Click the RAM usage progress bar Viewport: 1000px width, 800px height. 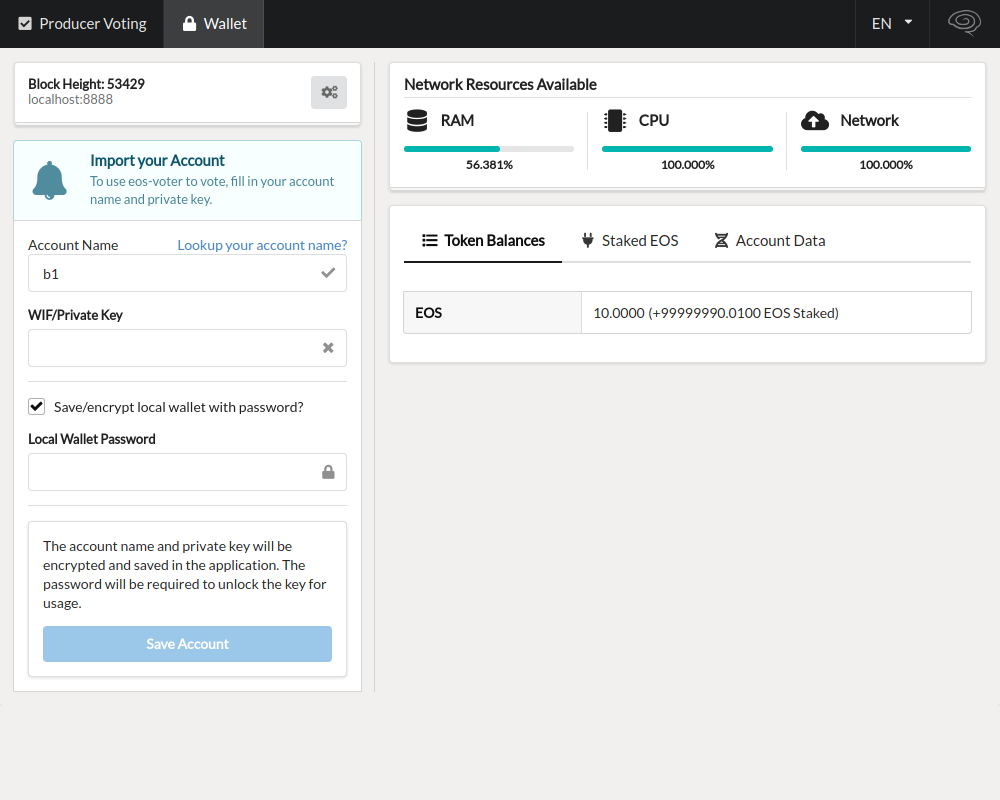click(488, 149)
